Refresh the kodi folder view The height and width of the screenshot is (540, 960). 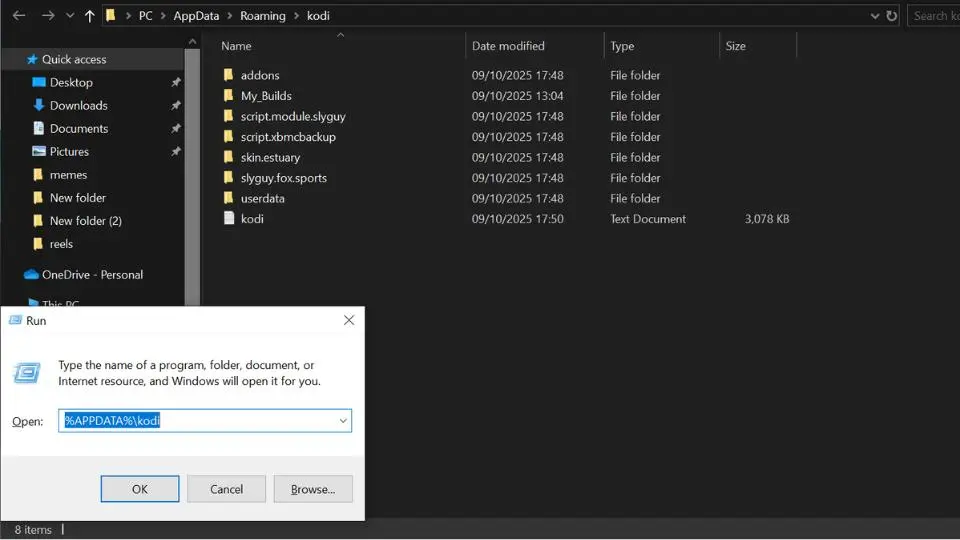(x=891, y=16)
